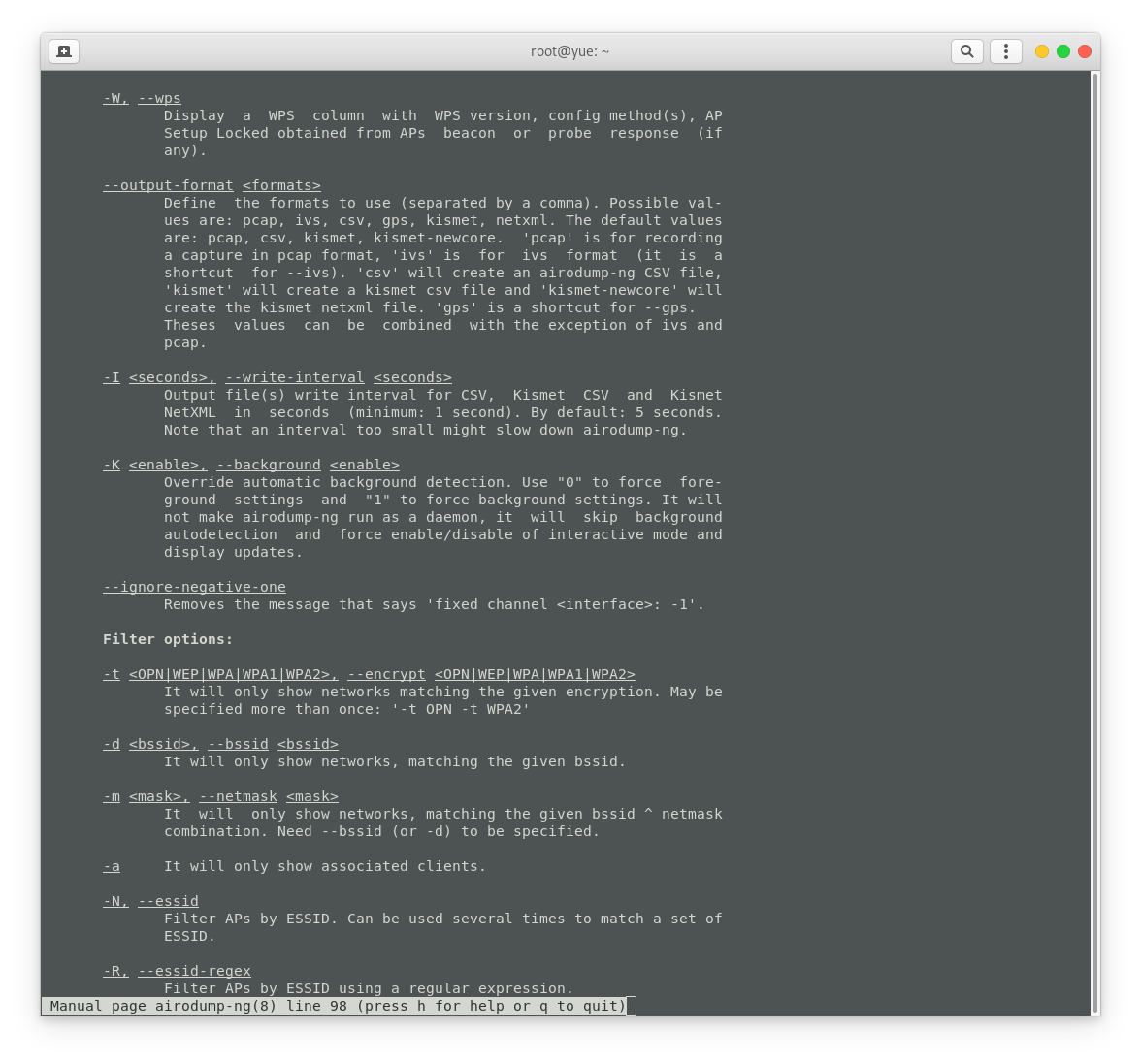
Task: Click the line 'It will only show associated clients.'
Action: [324, 866]
